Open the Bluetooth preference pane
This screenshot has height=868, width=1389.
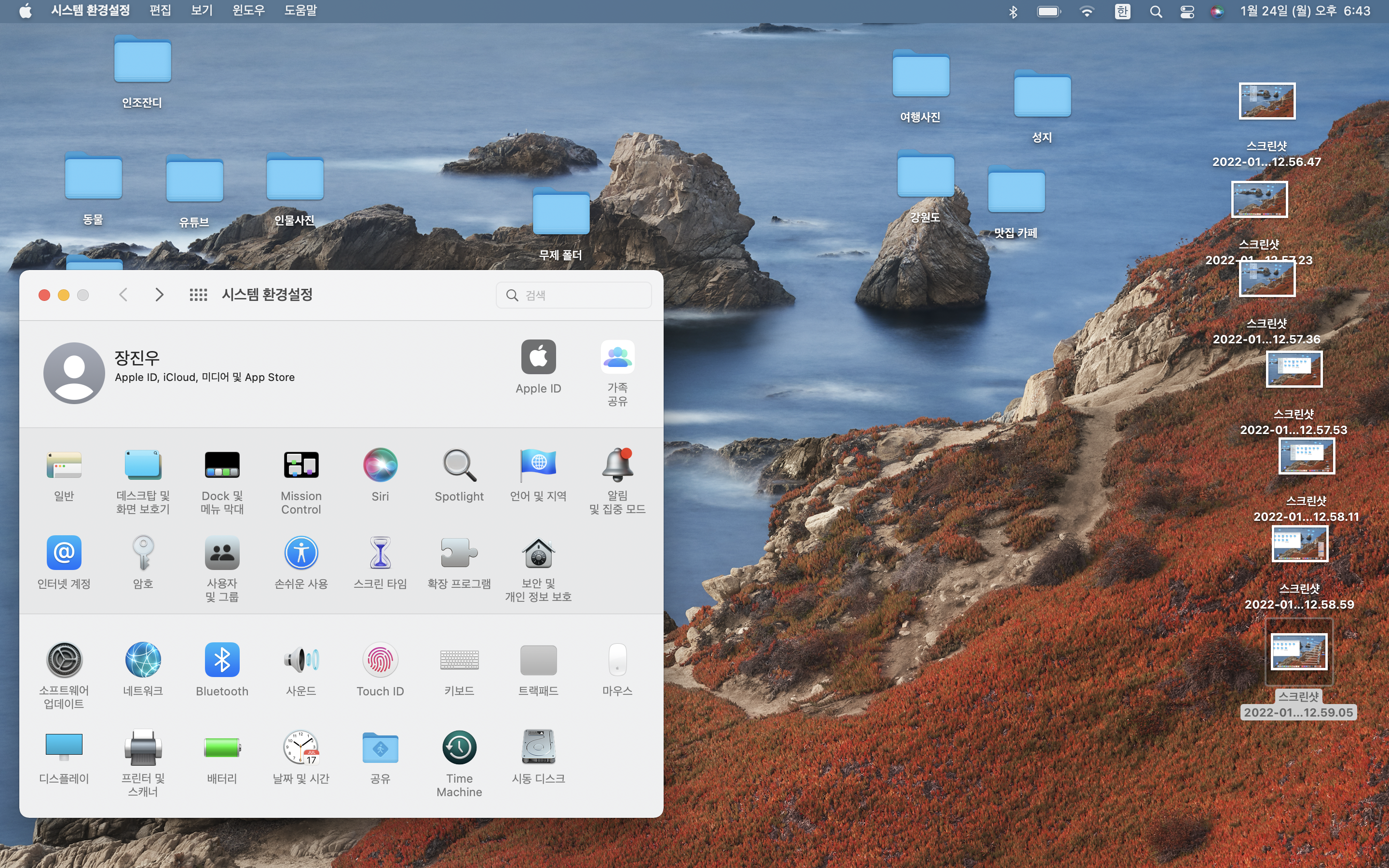coord(222,660)
